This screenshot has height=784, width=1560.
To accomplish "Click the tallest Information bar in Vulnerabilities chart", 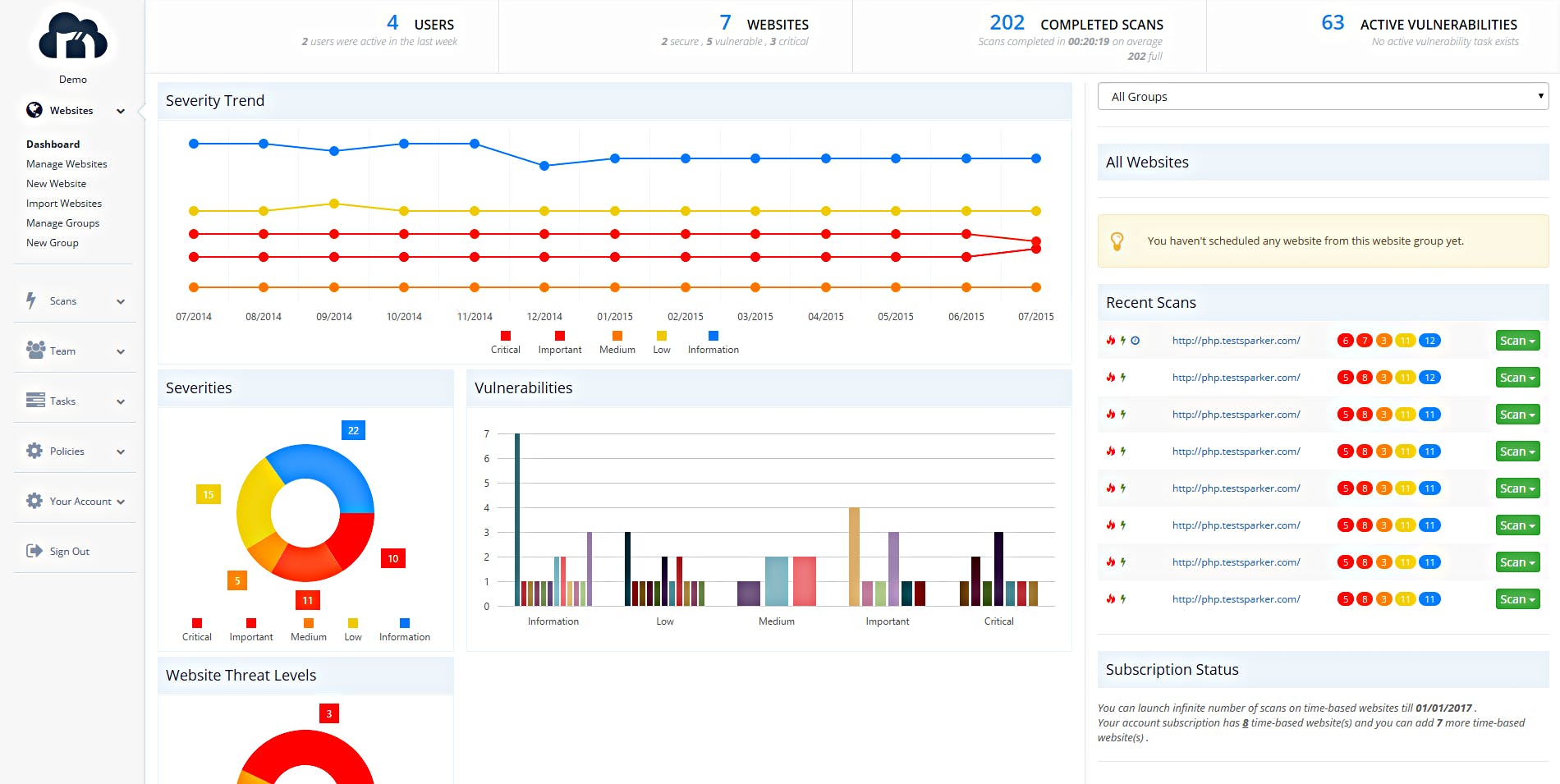I will [x=517, y=520].
